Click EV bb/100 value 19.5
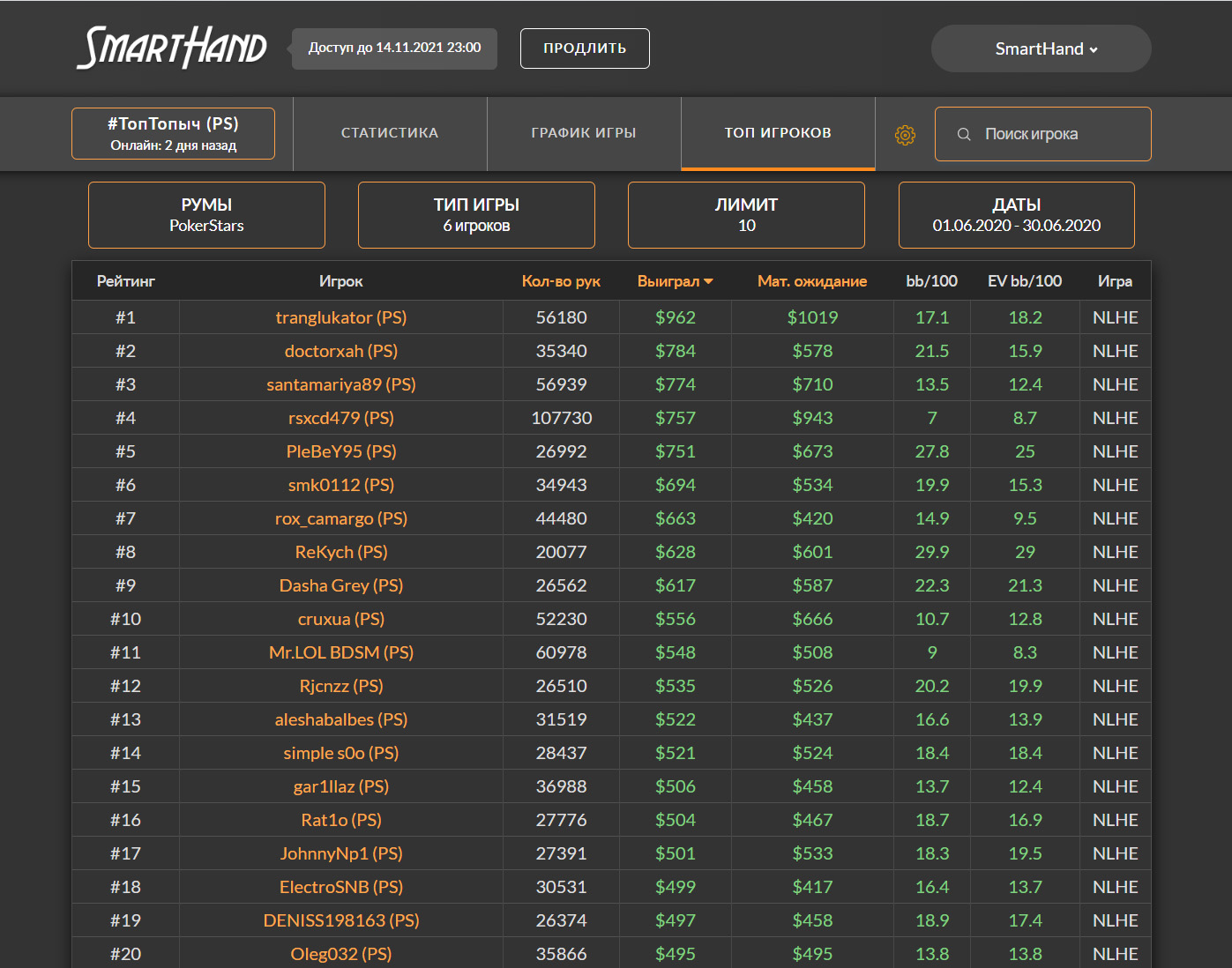The width and height of the screenshot is (1232, 968). (x=1025, y=853)
